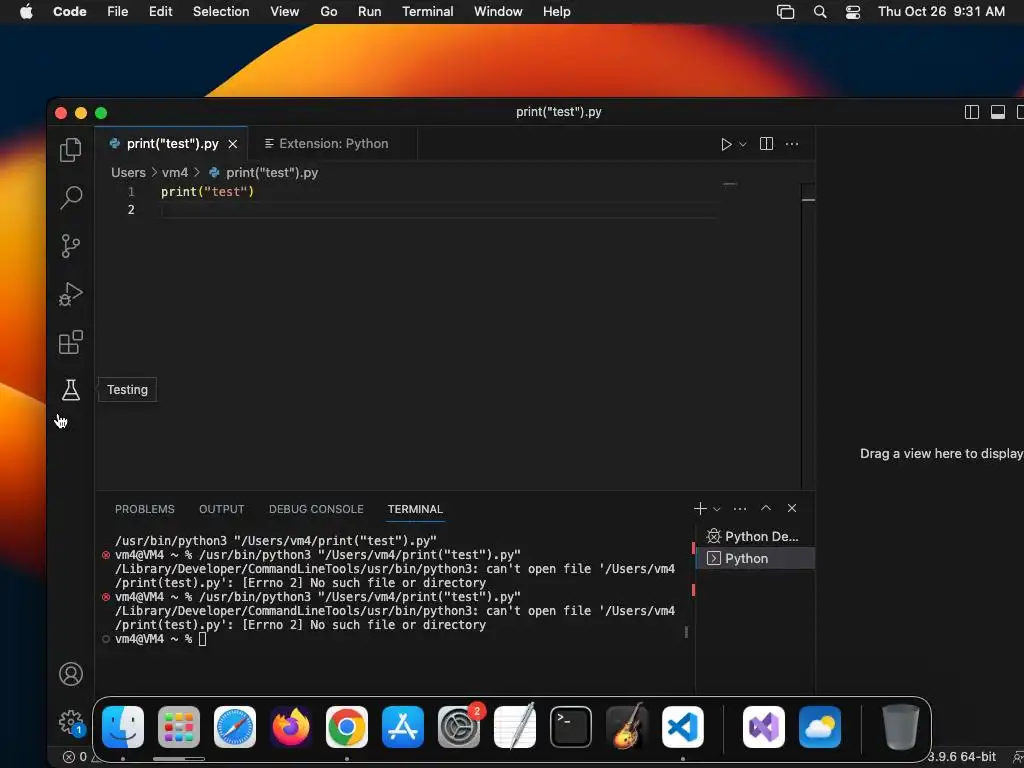Open Launchpad from the dock
Viewport: 1024px width, 768px height.
tap(179, 726)
